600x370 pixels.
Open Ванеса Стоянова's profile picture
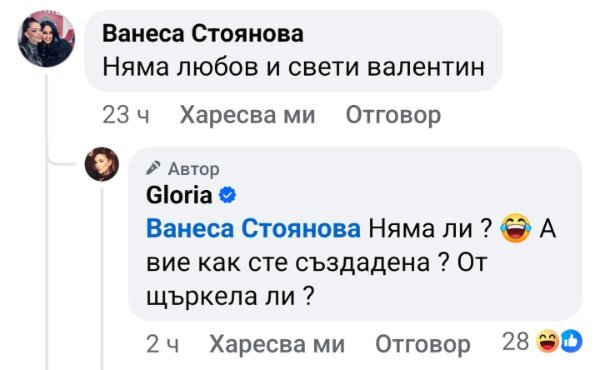(46, 39)
